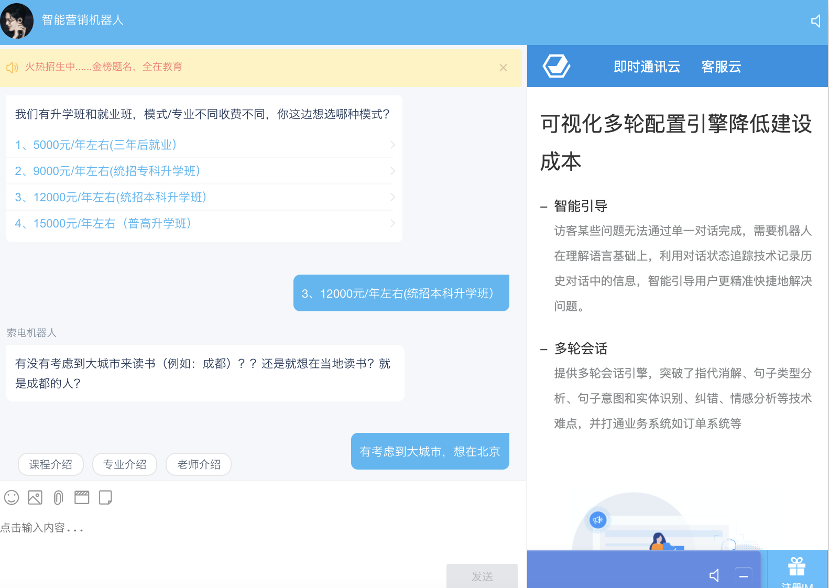Click the robot avatar in header
The image size is (830, 588).
(x=17, y=20)
